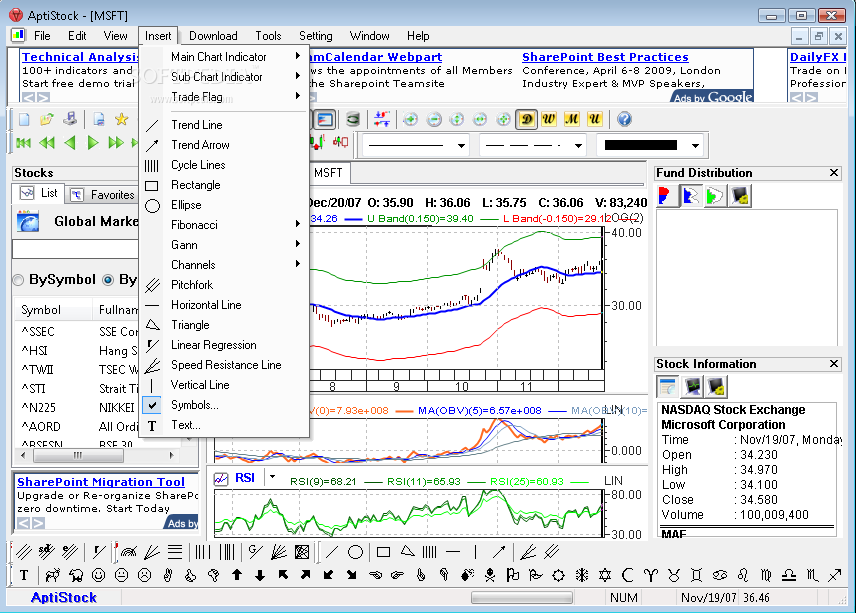Viewport: 856px width, 613px height.
Task: Select the rectangle drawing tool in bottom toolbar
Action: [x=383, y=552]
